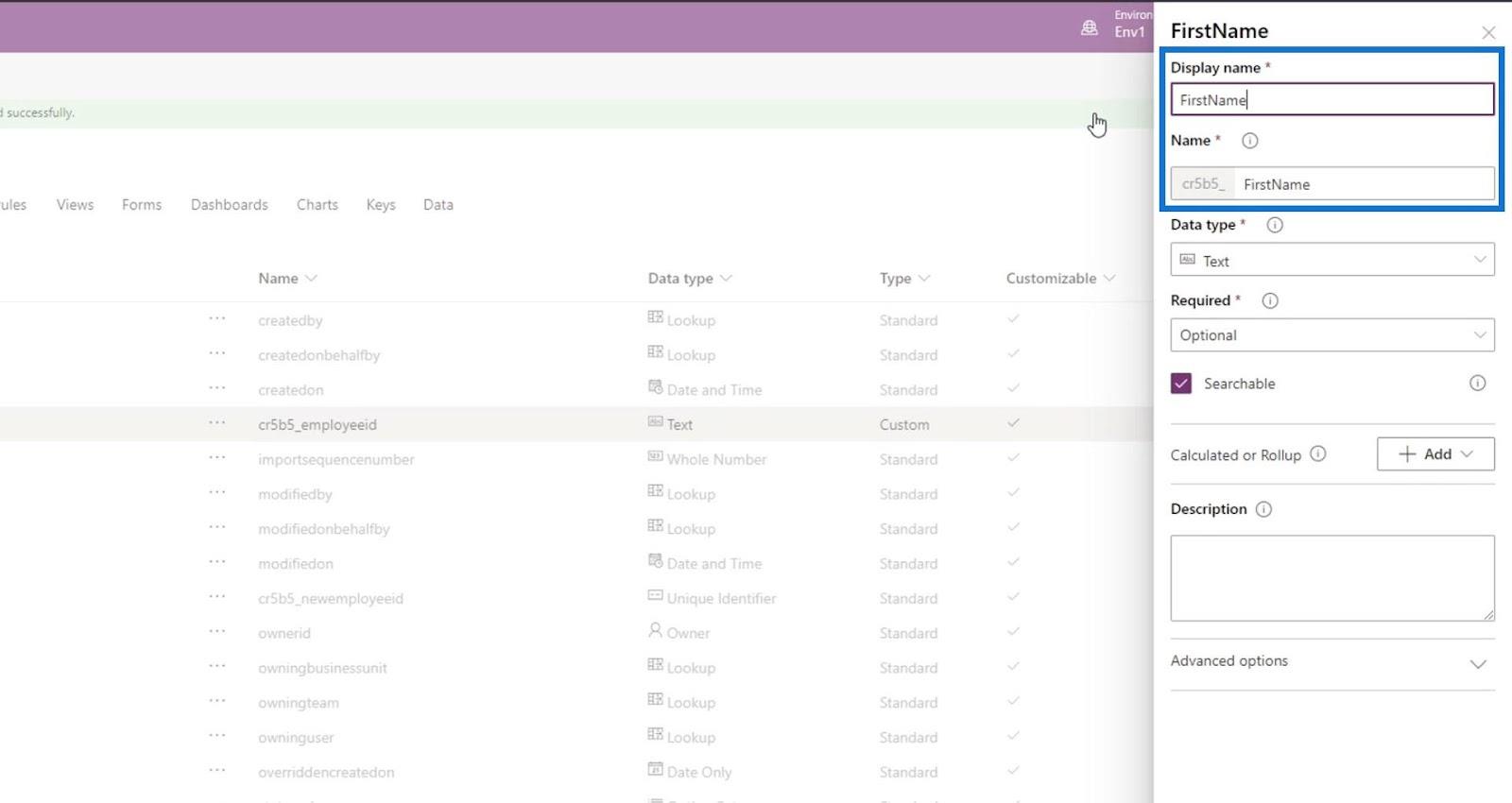Click the info icon beside Required
The width and height of the screenshot is (1512, 803).
point(1270,300)
